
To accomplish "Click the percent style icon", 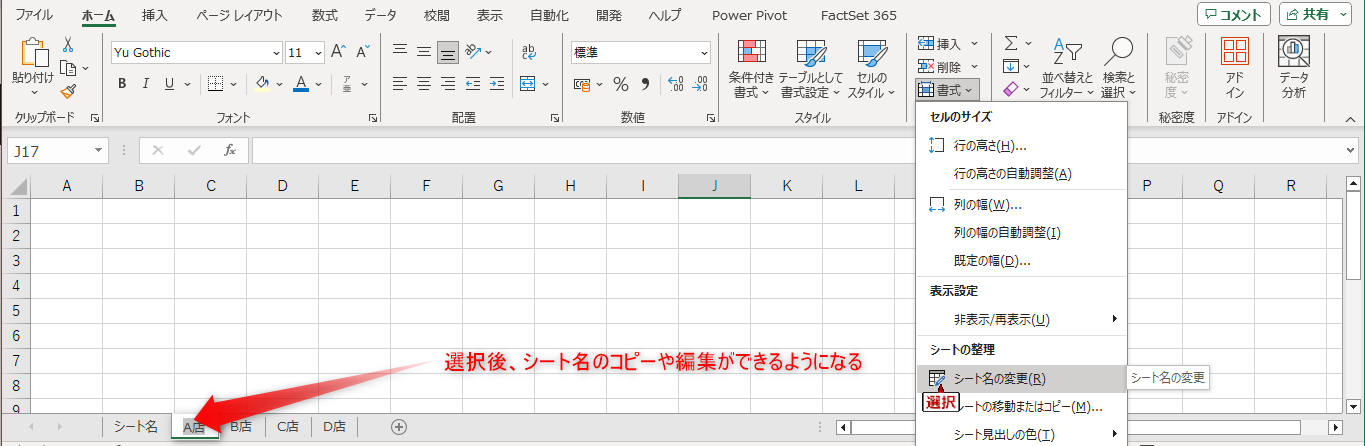I will click(620, 84).
